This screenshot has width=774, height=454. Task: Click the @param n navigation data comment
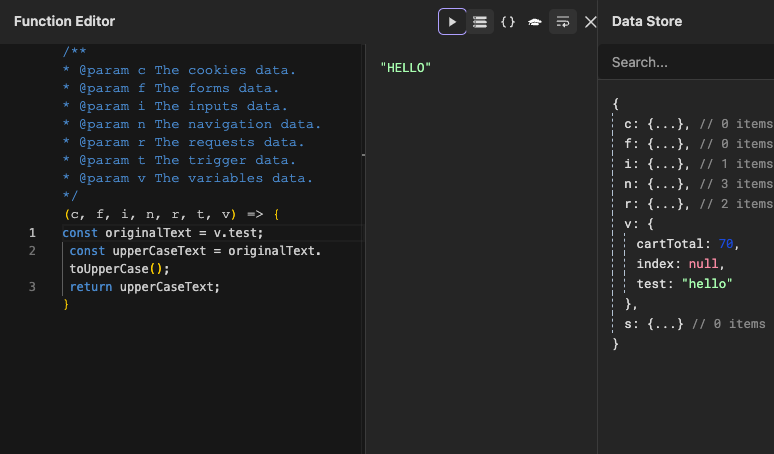[x=192, y=124]
